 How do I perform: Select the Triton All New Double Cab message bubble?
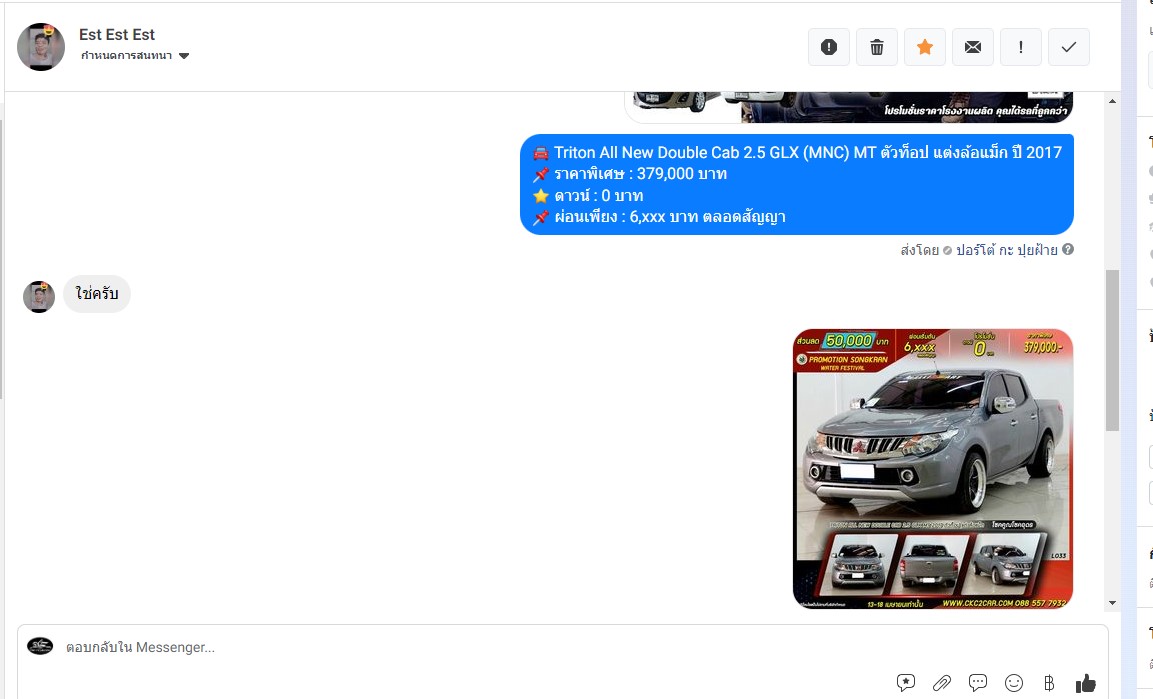coord(796,184)
